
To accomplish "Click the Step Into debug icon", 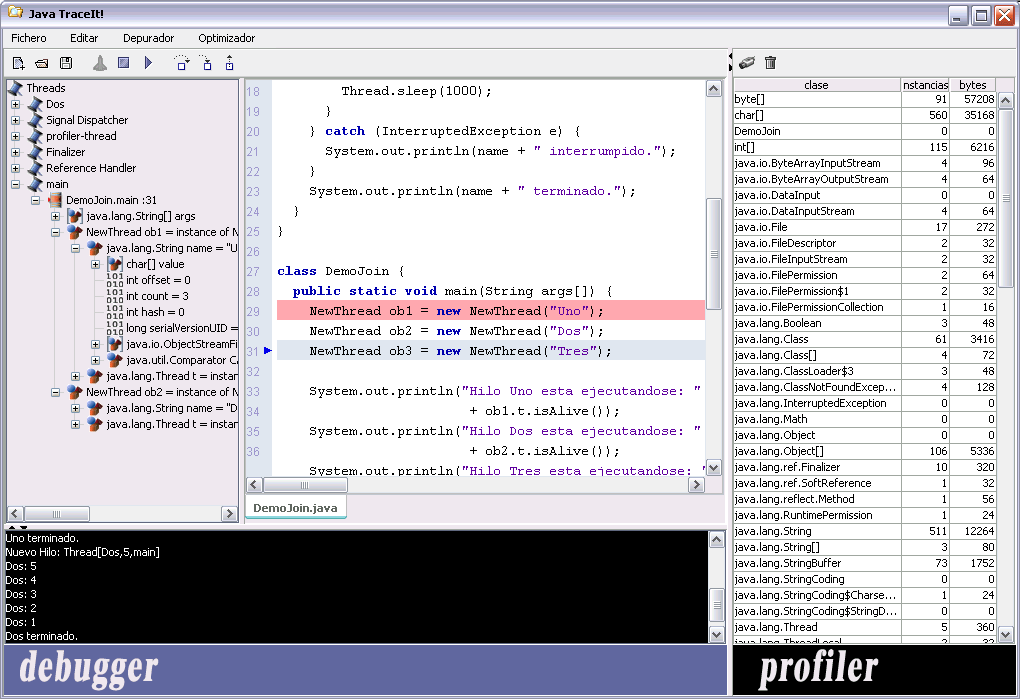I will [x=207, y=64].
